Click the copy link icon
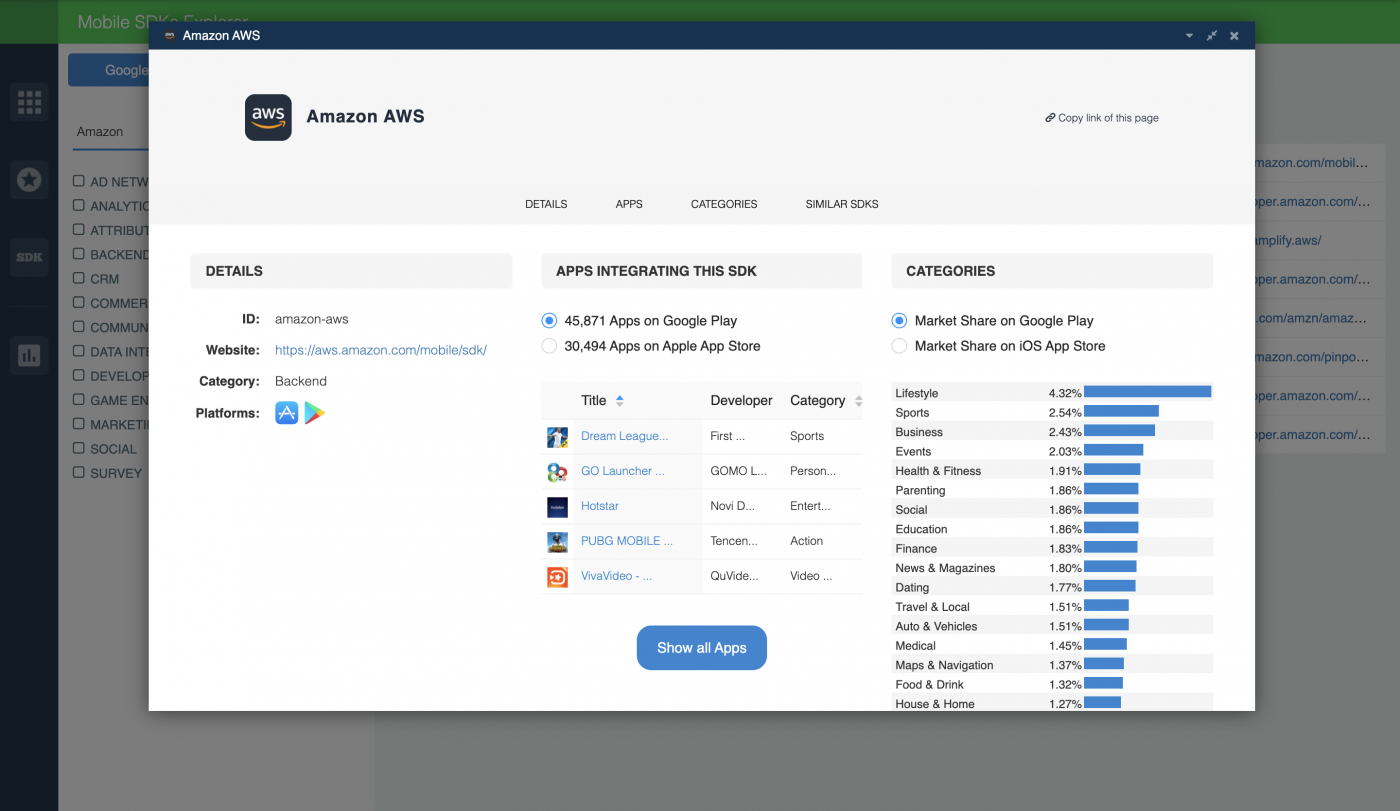 [x=1049, y=117]
